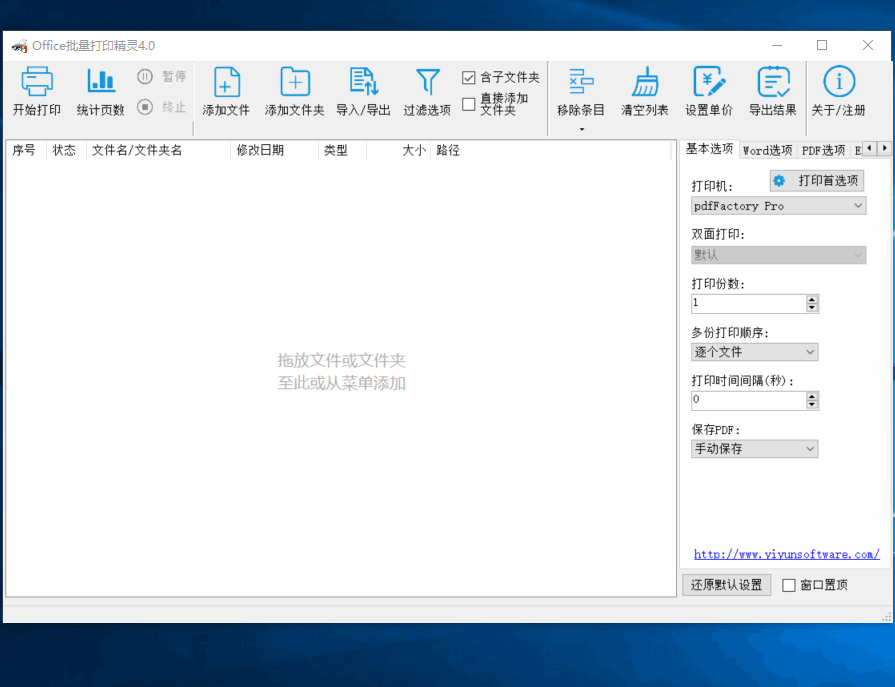Image resolution: width=895 pixels, height=687 pixels.
Task: Decrease 打印时间间隔 with down arrow
Action: (812, 405)
